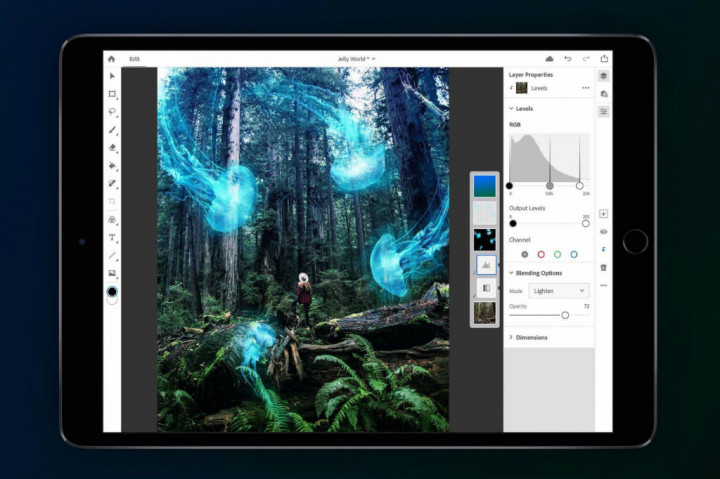Click the black Output Levels handle
This screenshot has width=720, height=479.
[x=513, y=224]
